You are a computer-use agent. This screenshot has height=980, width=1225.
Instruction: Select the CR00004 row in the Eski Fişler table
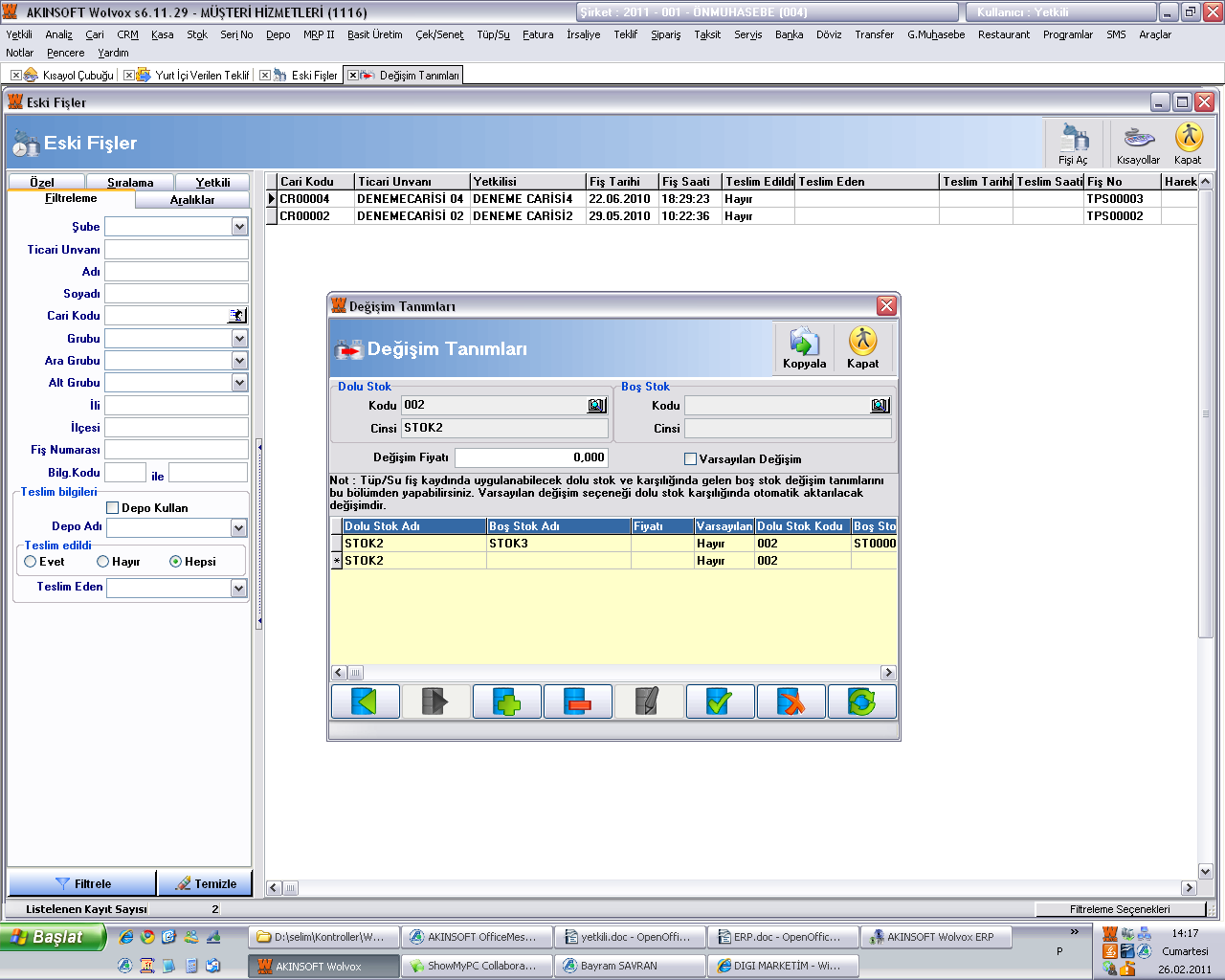click(x=731, y=199)
